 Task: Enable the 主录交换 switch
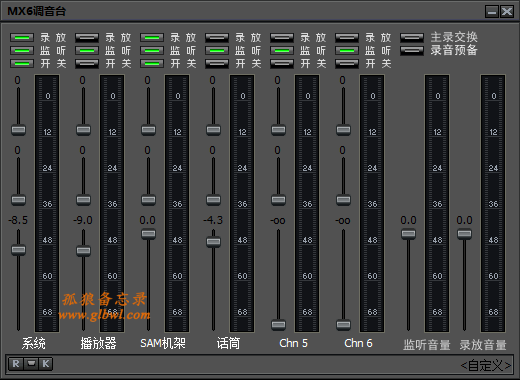[412, 37]
